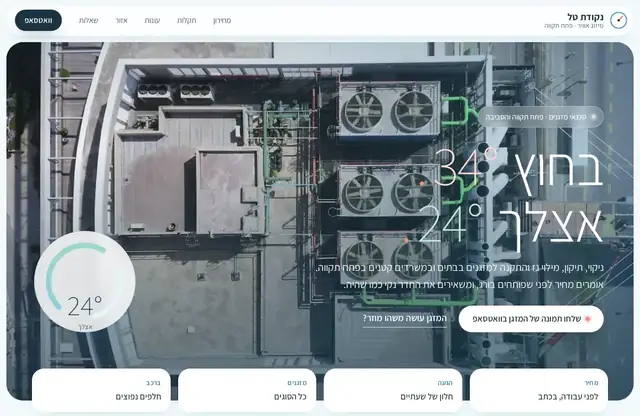Screen dimensions: 640x416
Task: Open the הגעה חלון של שעתיים card
Action: pos(393,390)
